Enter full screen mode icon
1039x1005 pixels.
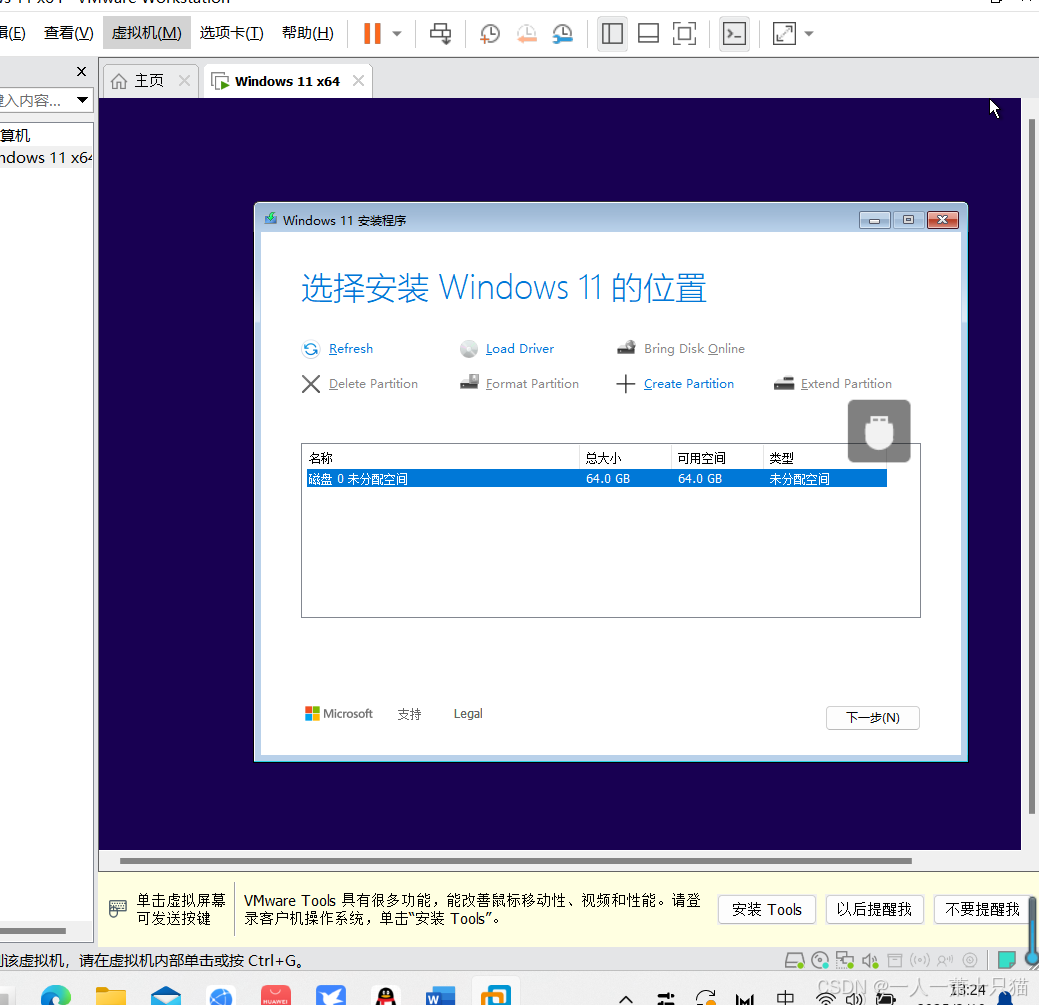click(684, 33)
